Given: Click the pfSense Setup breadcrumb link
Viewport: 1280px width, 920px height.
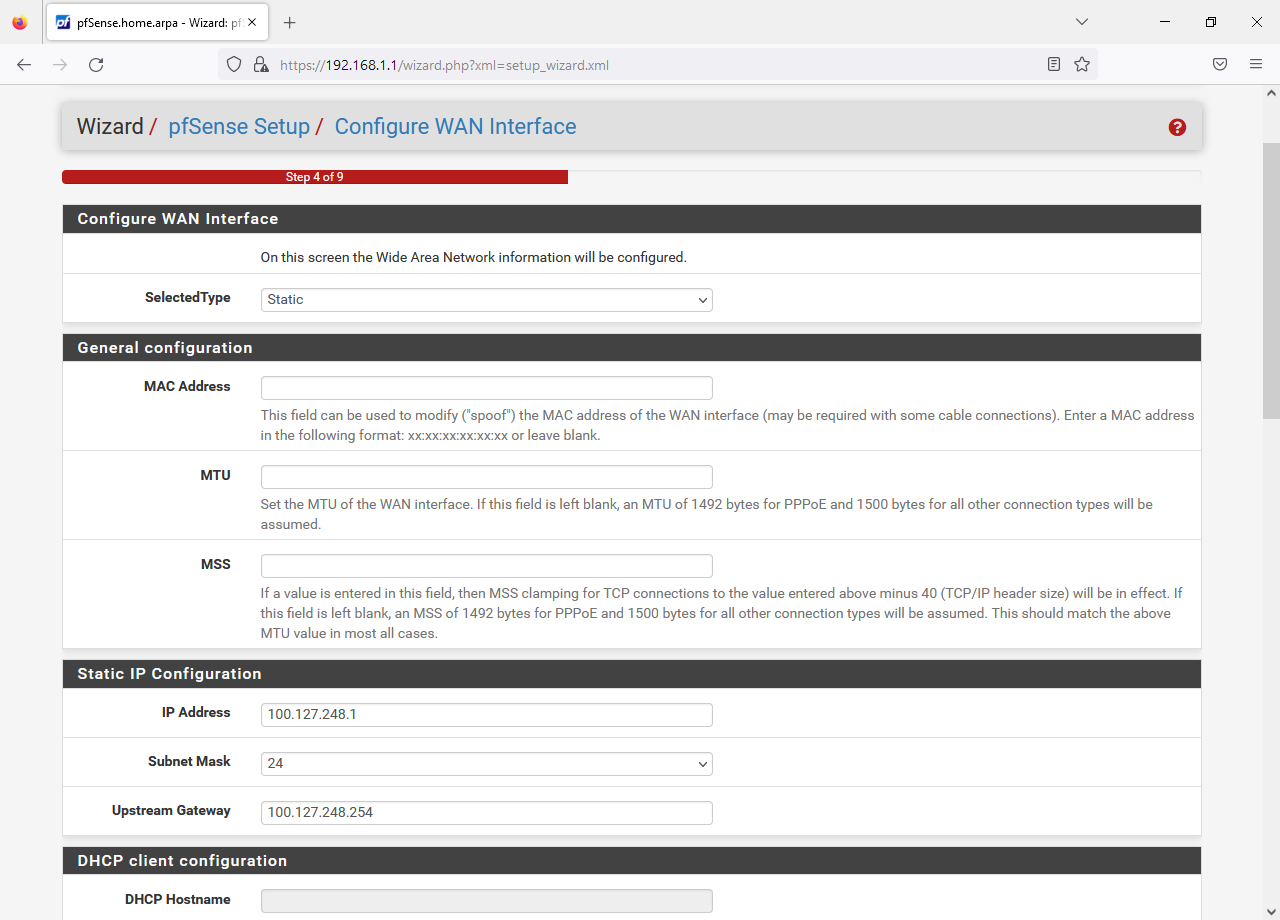Looking at the screenshot, I should (239, 127).
